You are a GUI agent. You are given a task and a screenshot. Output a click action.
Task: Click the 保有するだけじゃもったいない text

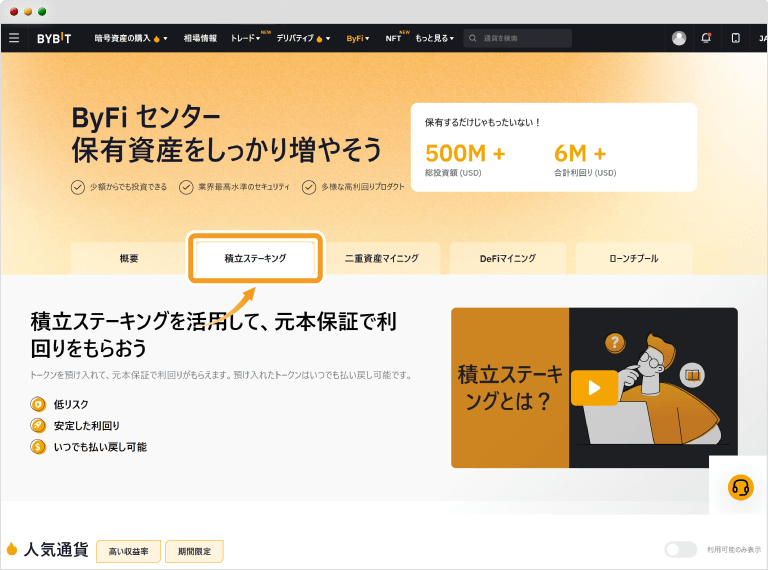point(482,122)
